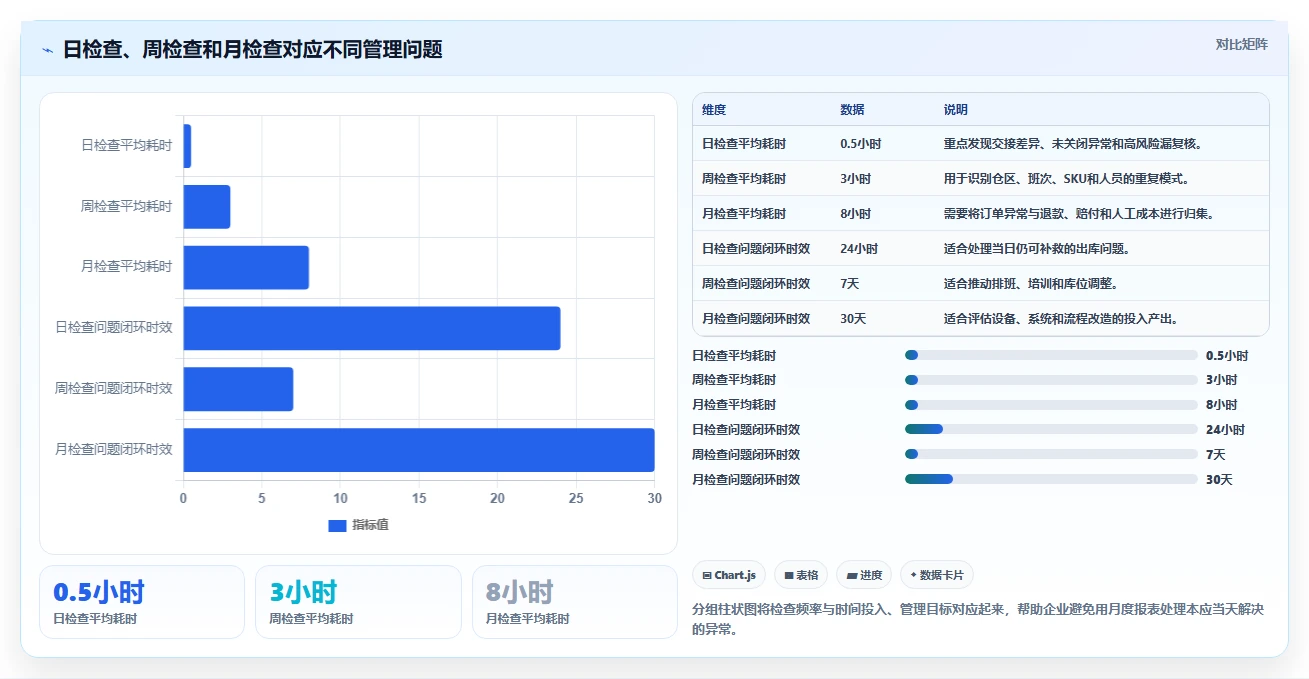
Task: Click the 月检查平均耗时 progress bar
Action: point(1051,405)
